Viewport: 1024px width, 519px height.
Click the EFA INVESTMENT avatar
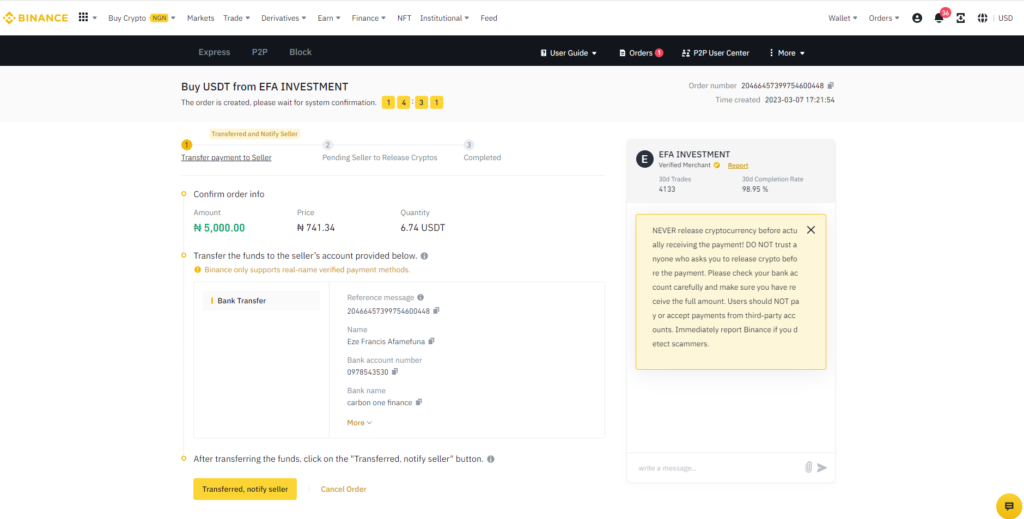[645, 159]
